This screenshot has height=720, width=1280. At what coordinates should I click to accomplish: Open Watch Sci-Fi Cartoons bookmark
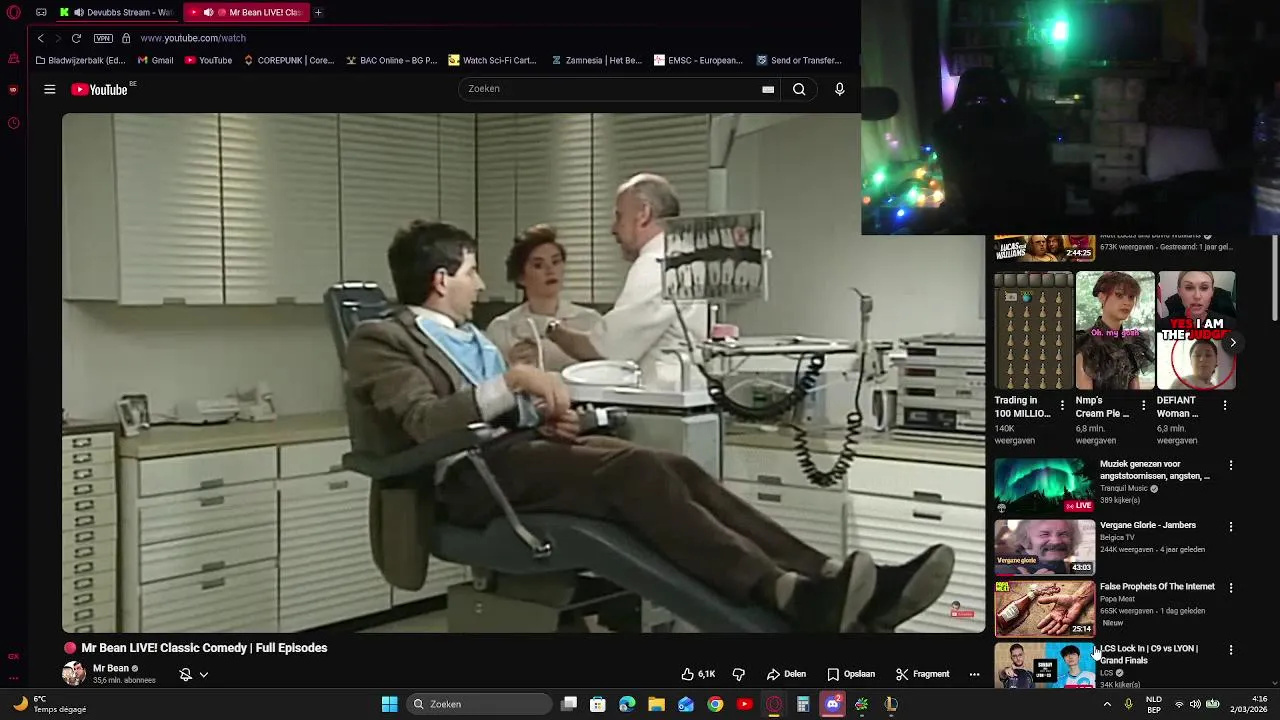point(492,60)
